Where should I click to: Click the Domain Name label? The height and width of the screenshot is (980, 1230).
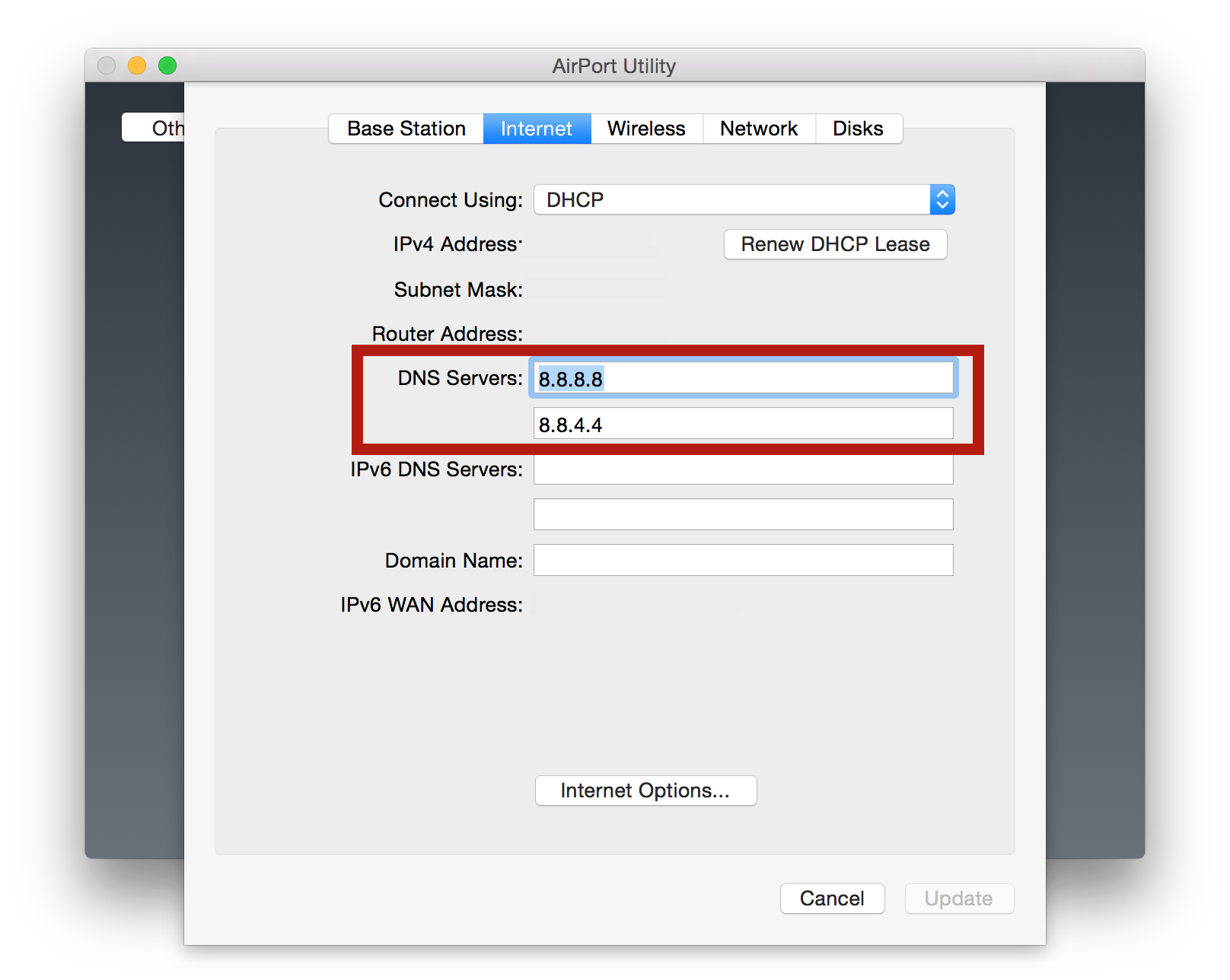coord(454,561)
